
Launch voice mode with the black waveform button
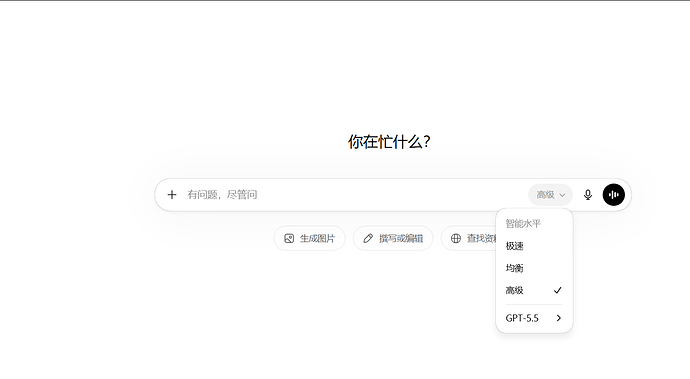613,195
